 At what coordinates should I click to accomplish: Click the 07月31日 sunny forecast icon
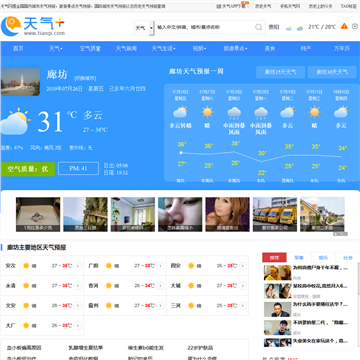tap(314, 112)
